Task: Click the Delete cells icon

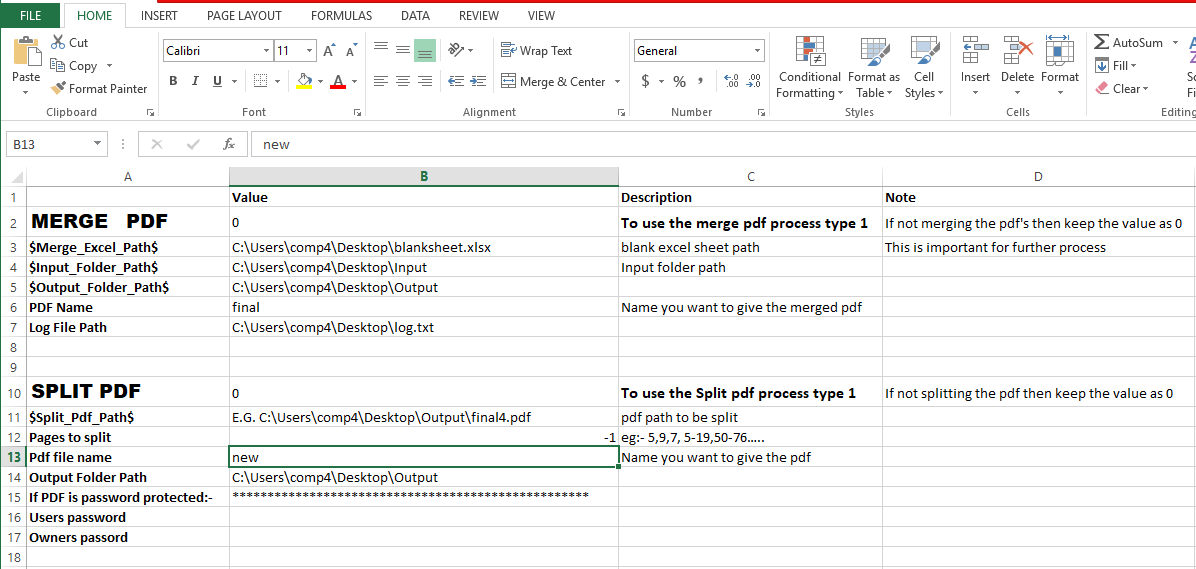Action: pyautogui.click(x=1017, y=52)
